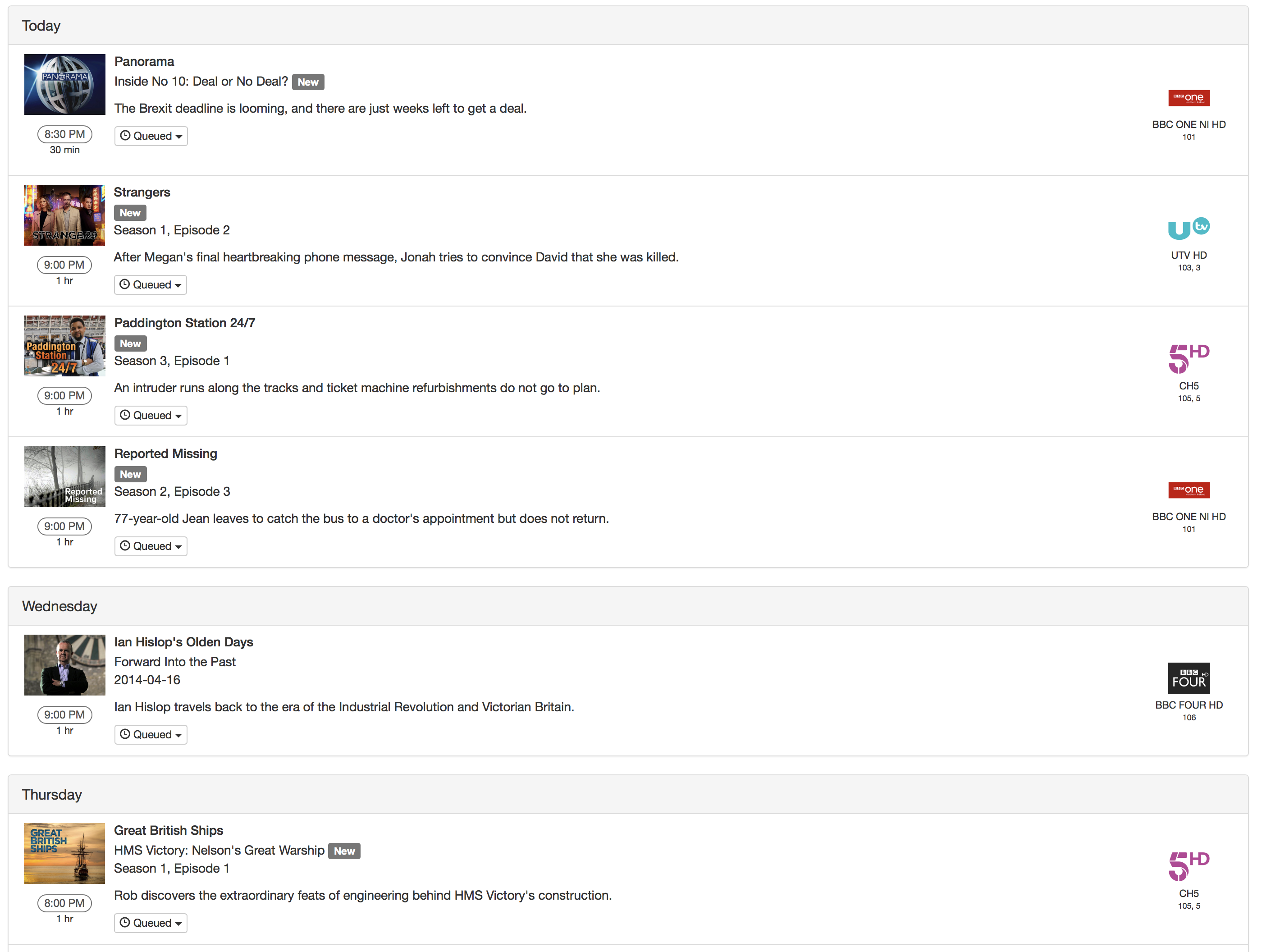The height and width of the screenshot is (952, 1262).
Task: Open the Strangers poster thumbnail
Action: pos(64,215)
